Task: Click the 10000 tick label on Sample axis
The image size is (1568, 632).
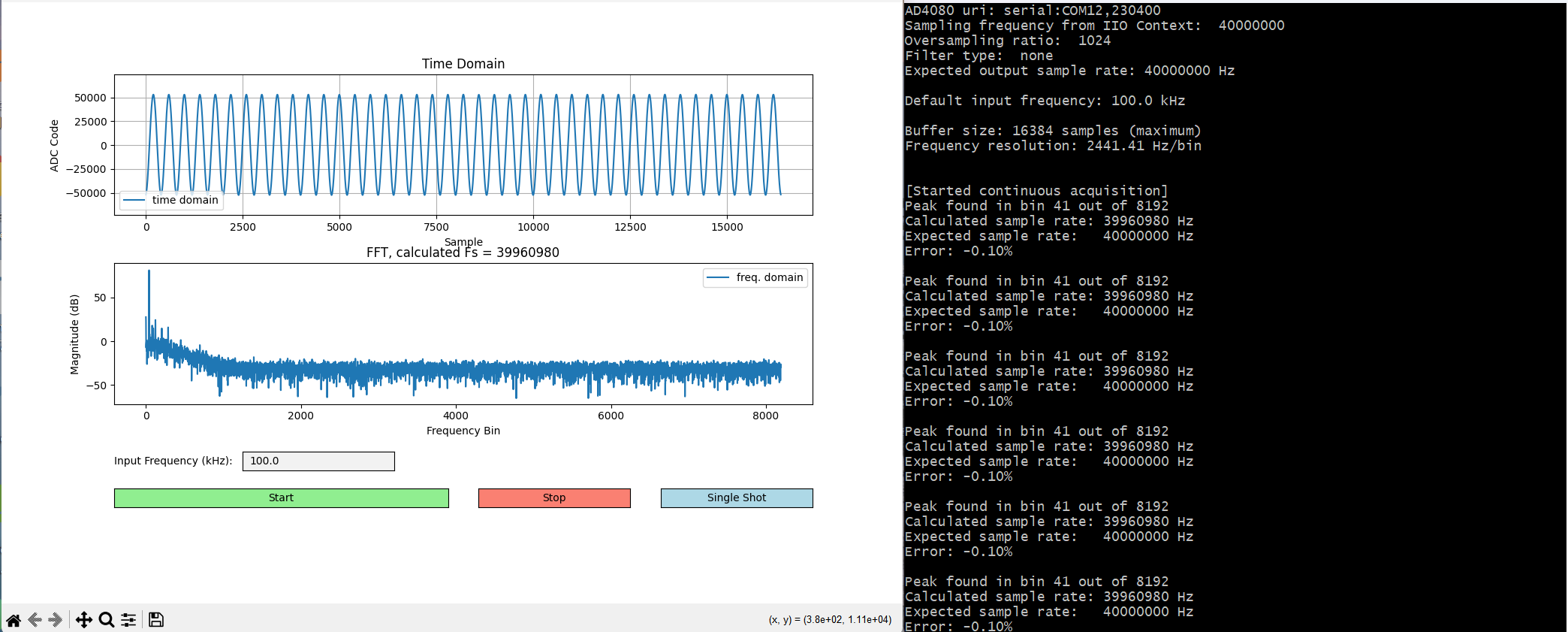Action: 533,227
